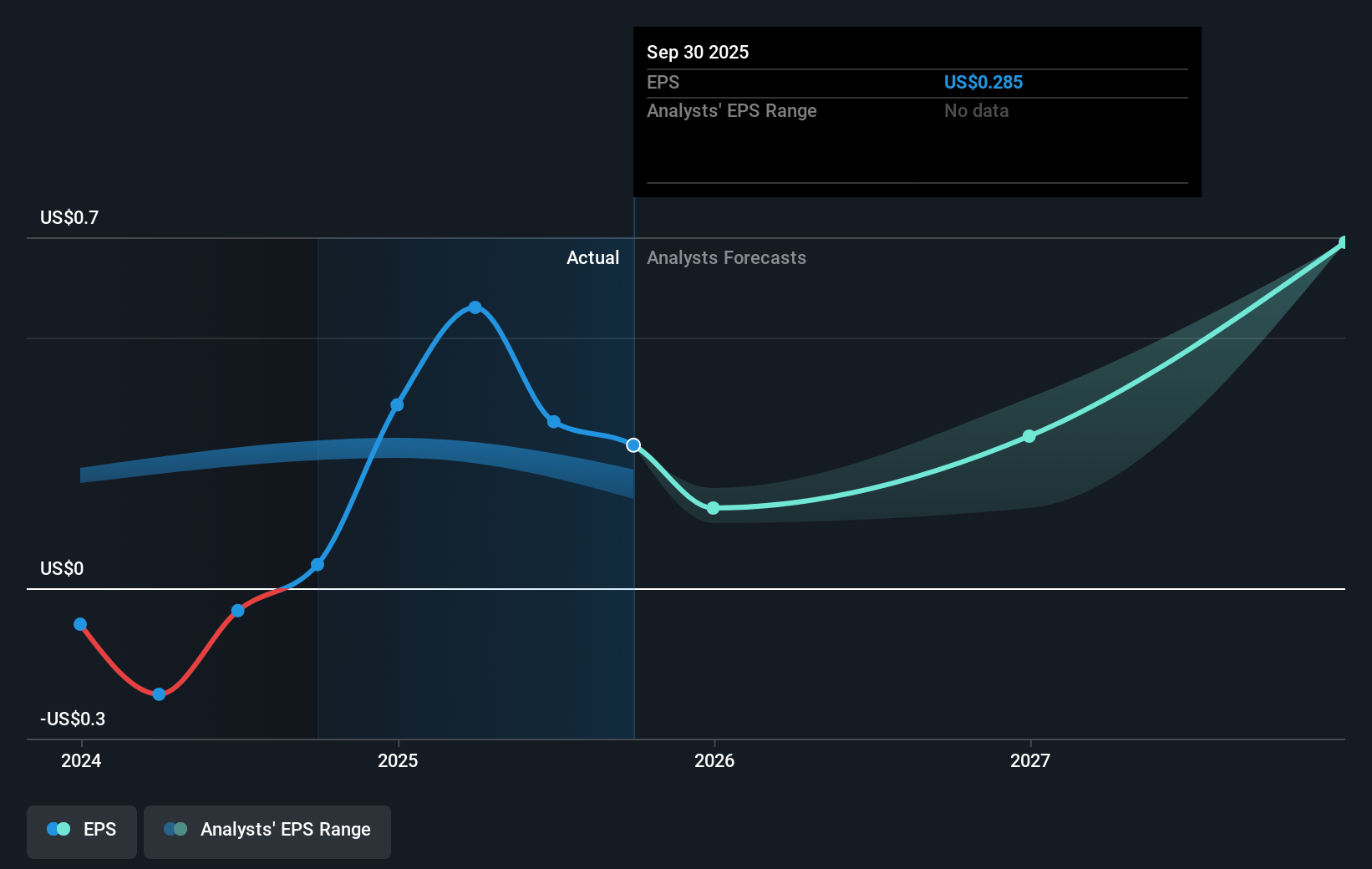The width and height of the screenshot is (1372, 869).
Task: Select the 2027 forecast data point marker
Action: click(1029, 436)
